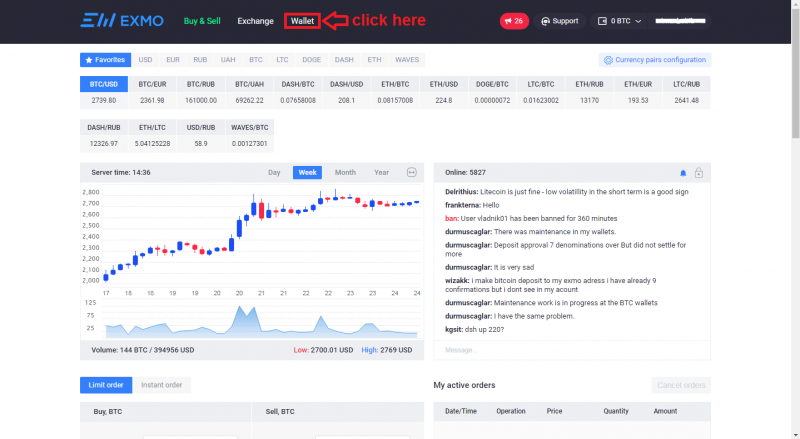Click the Cancel orders button
Screen dimensions: 800x439
(681, 385)
